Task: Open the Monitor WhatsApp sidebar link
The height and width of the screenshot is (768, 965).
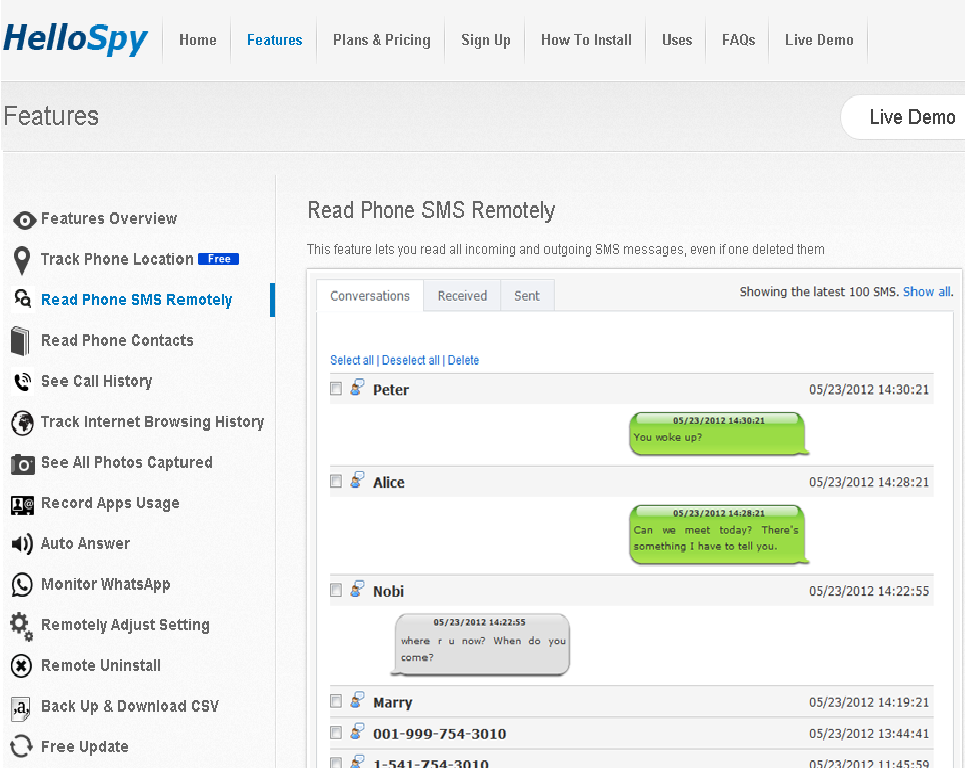Action: point(105,584)
